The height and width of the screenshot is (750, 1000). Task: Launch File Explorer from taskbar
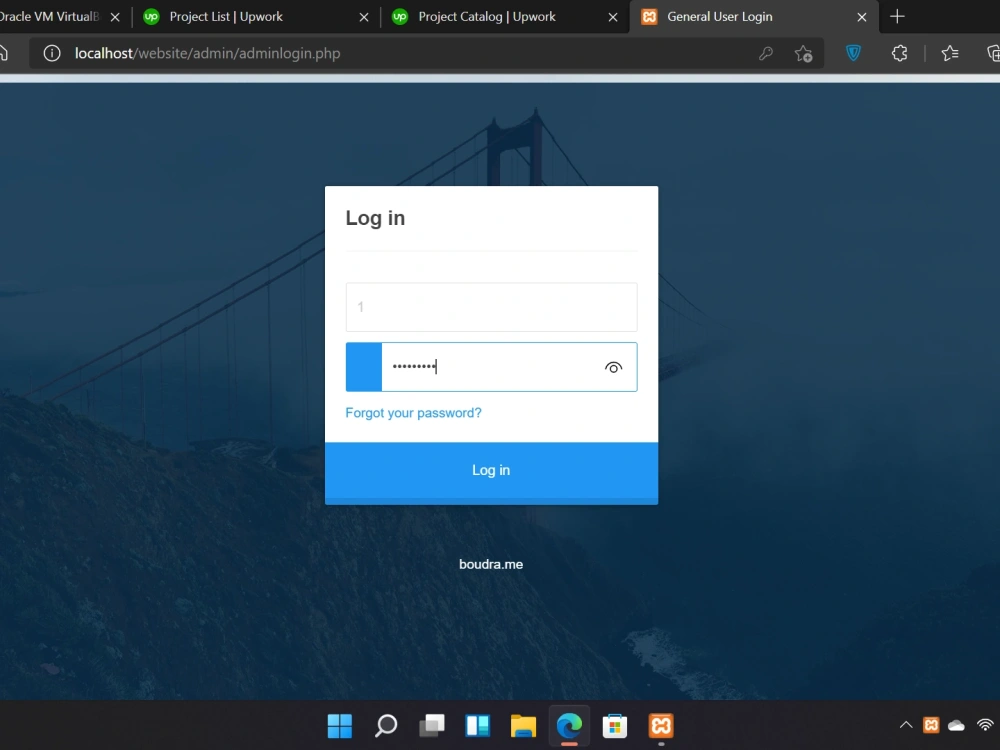(x=523, y=726)
